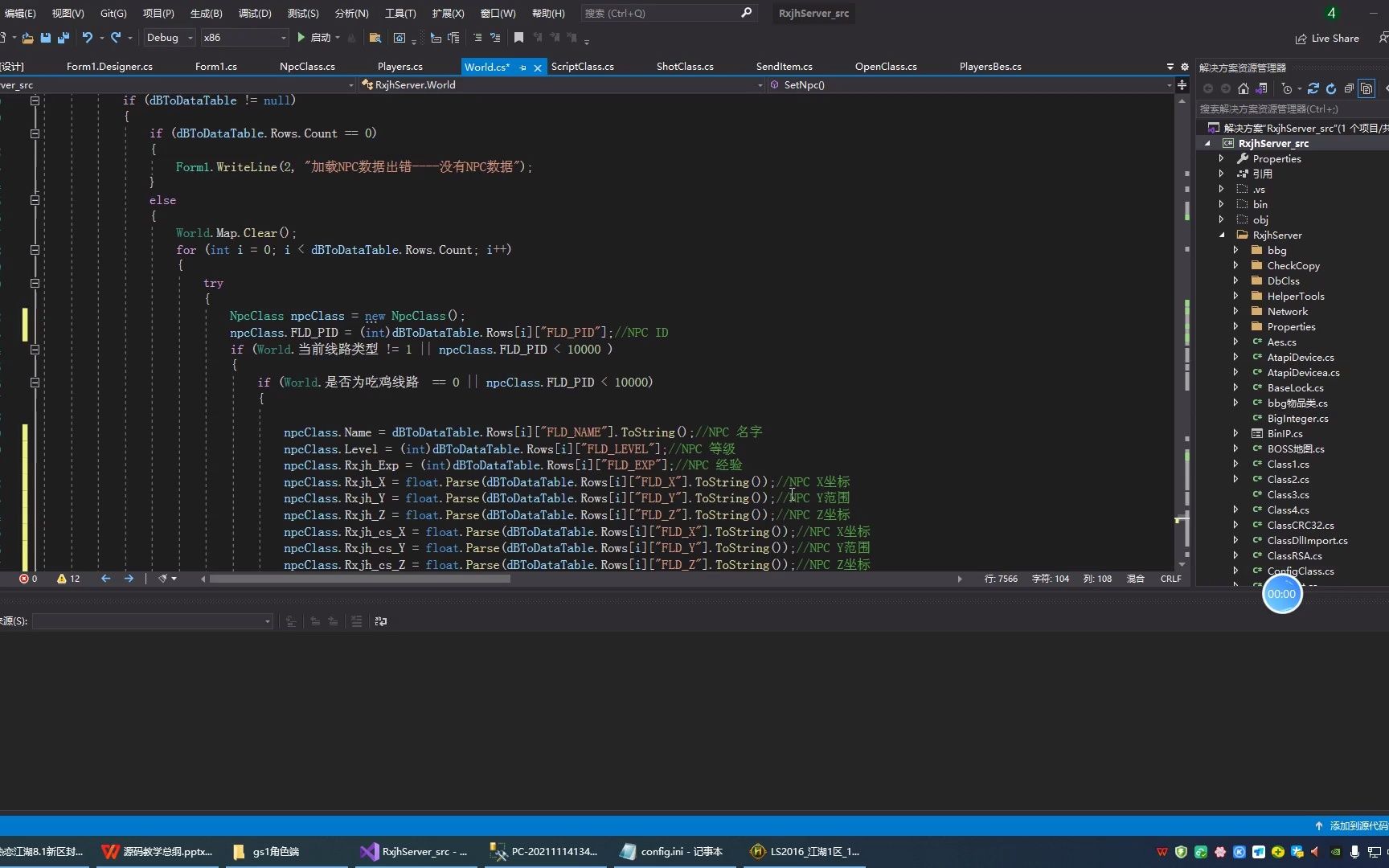Viewport: 1389px width, 868px height.
Task: Open the 调试(D) menu
Action: pos(255,13)
